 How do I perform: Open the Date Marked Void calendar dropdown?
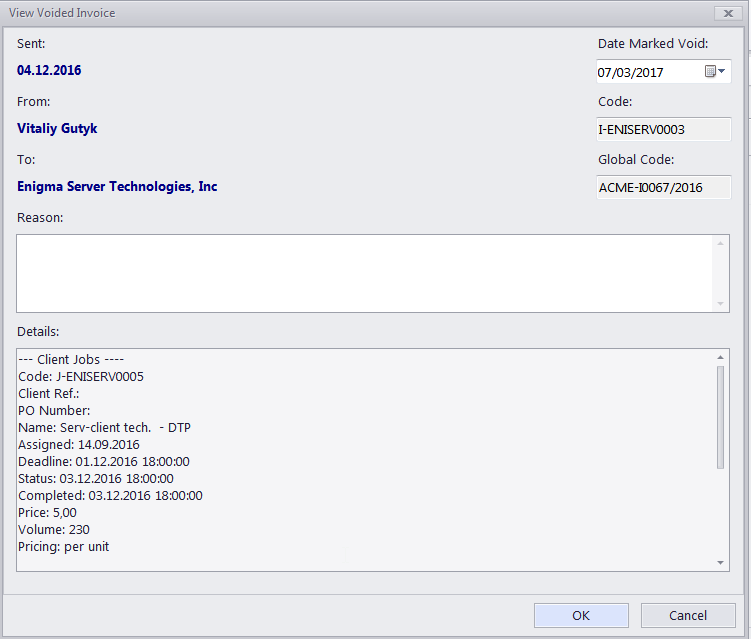click(715, 71)
